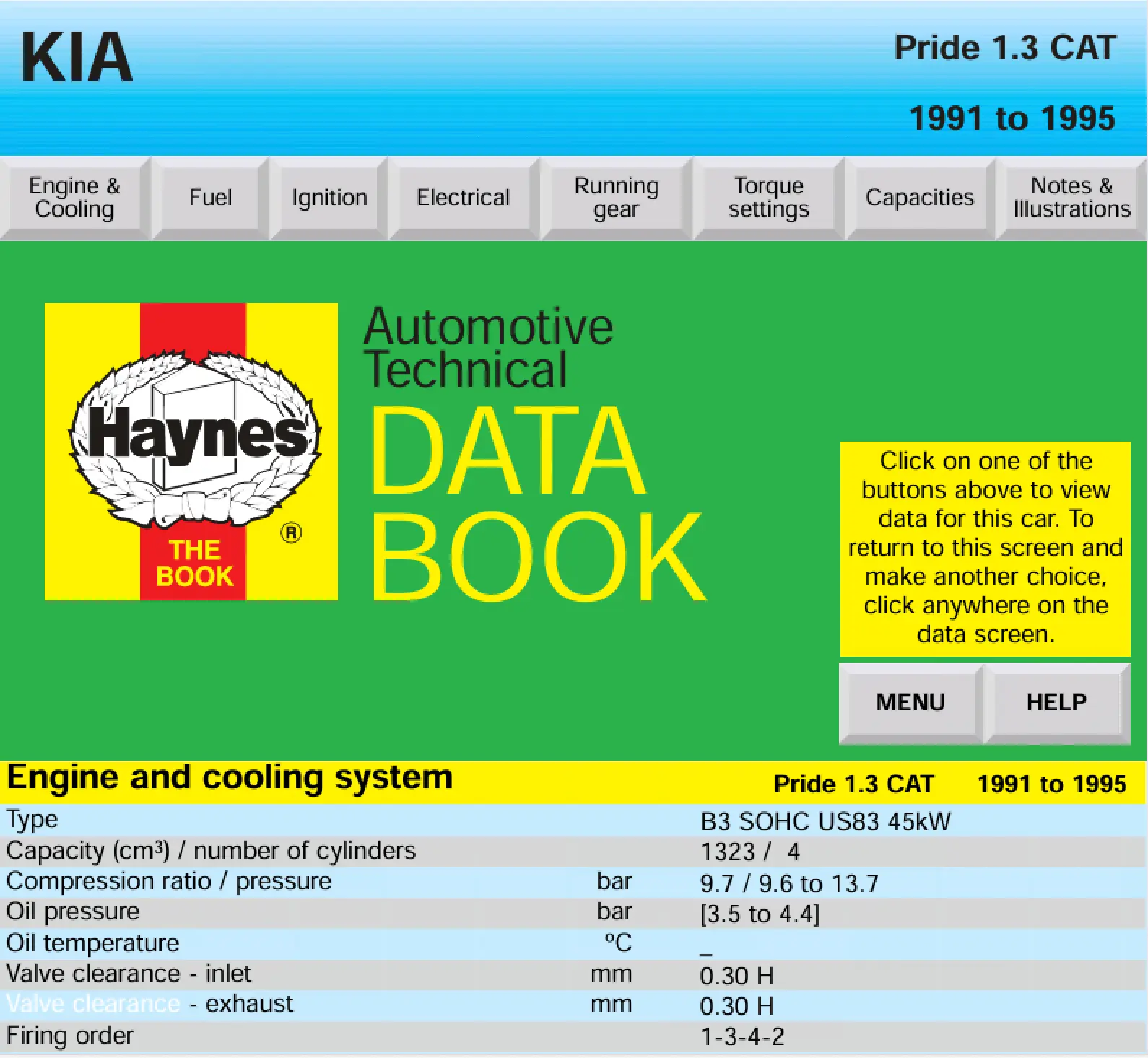1148x1058 pixels.
Task: Show the Capacities tab
Action: 919,198
